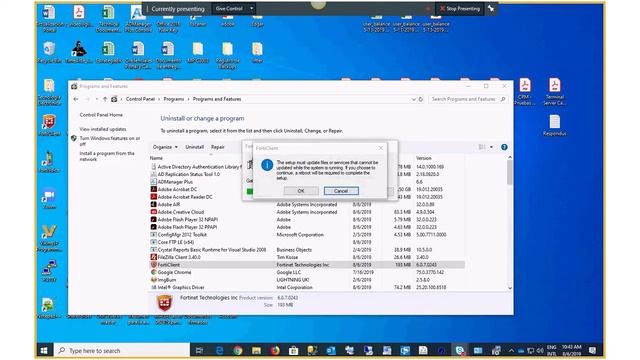640x360 pixels.
Task: Click Control Panel in the address breadcrumb
Action: 140,99
